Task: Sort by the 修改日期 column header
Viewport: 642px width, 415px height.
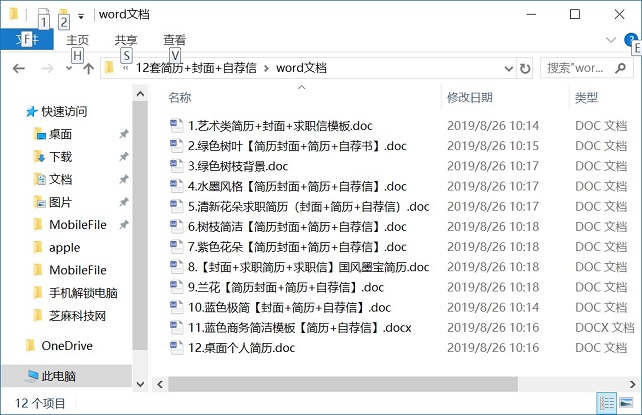Action: pyautogui.click(x=470, y=97)
